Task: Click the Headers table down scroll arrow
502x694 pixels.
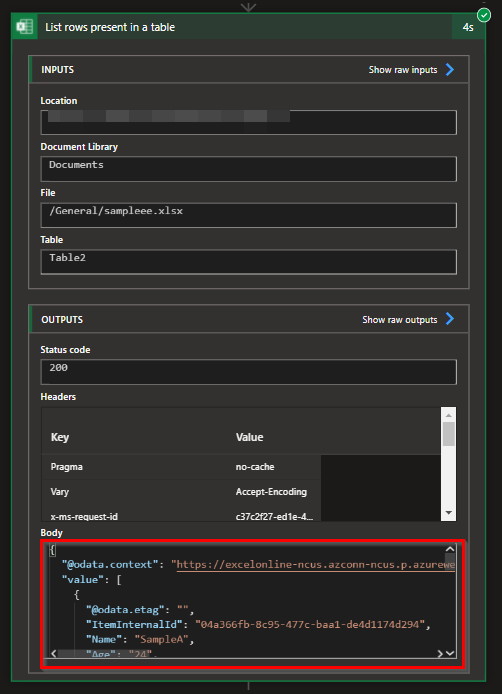Action: (448, 513)
